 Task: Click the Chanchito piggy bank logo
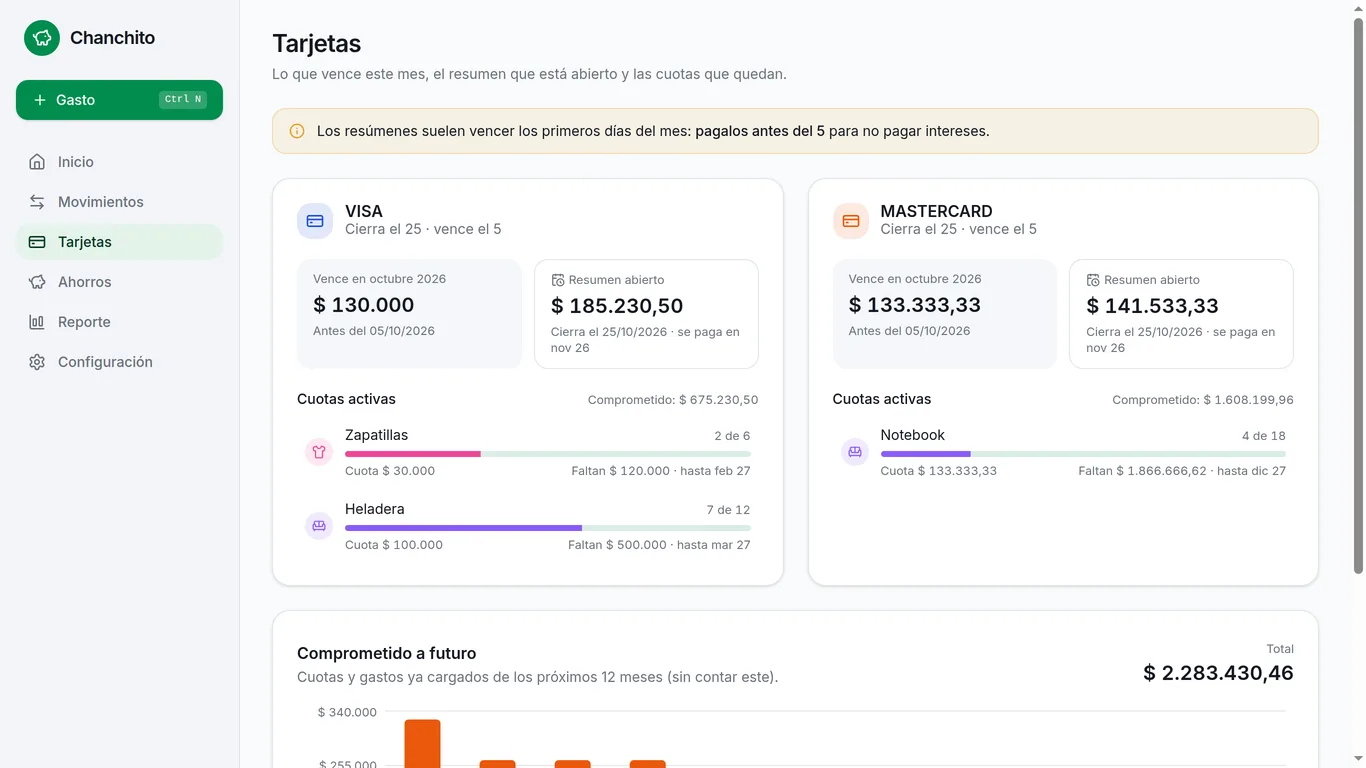click(42, 38)
